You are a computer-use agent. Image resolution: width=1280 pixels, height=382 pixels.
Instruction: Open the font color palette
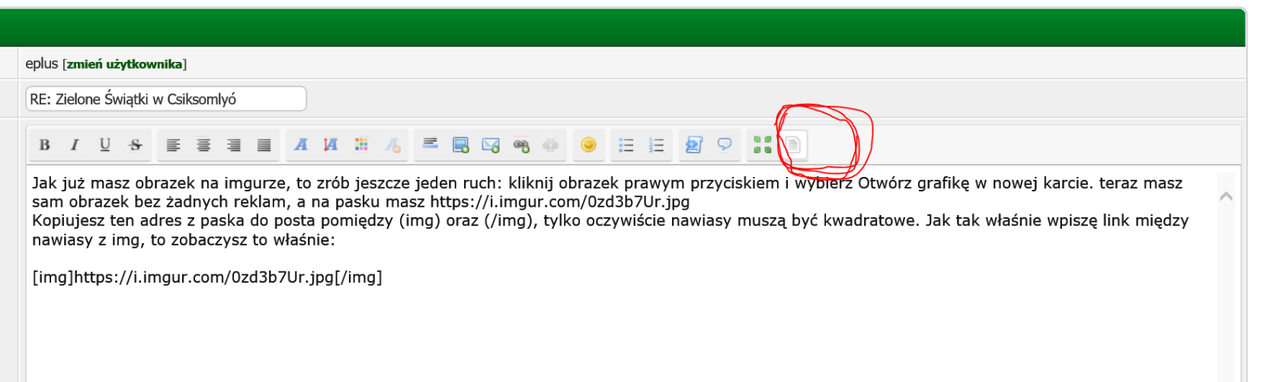(362, 145)
